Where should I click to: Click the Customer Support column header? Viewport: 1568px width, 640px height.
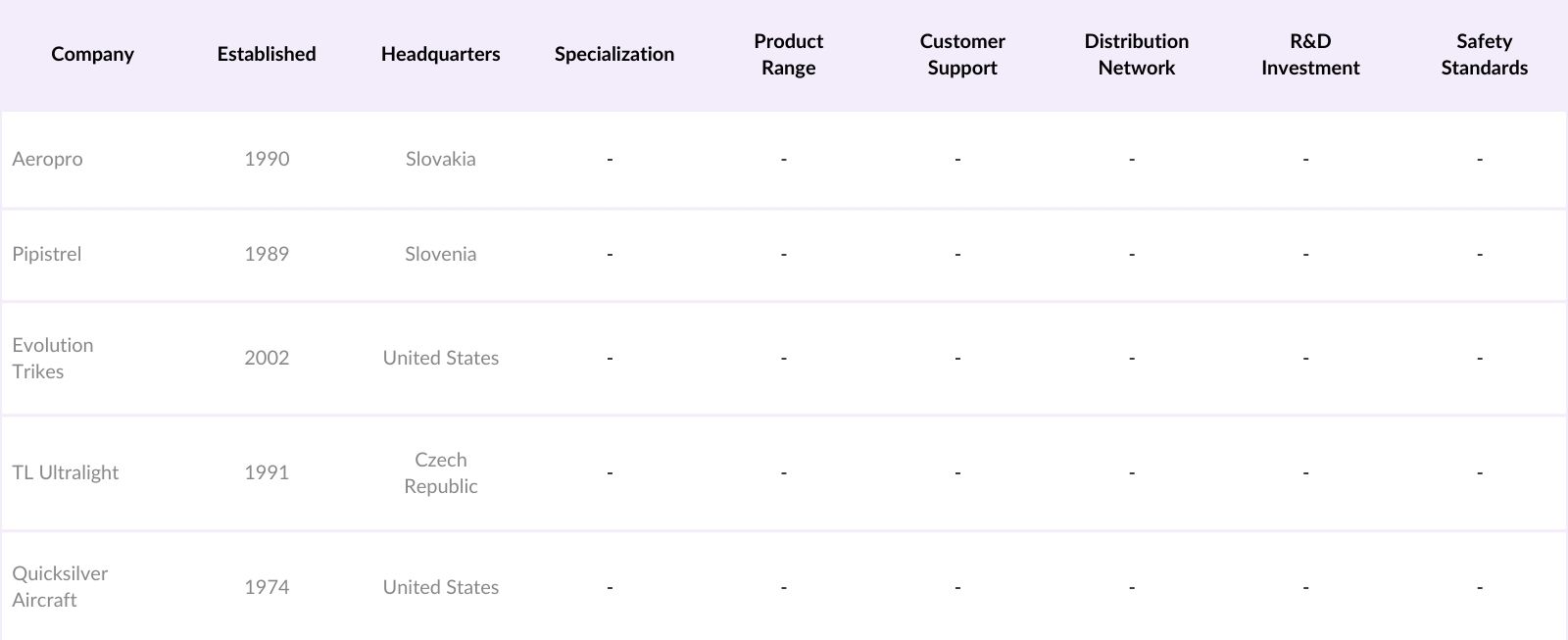pos(962,54)
